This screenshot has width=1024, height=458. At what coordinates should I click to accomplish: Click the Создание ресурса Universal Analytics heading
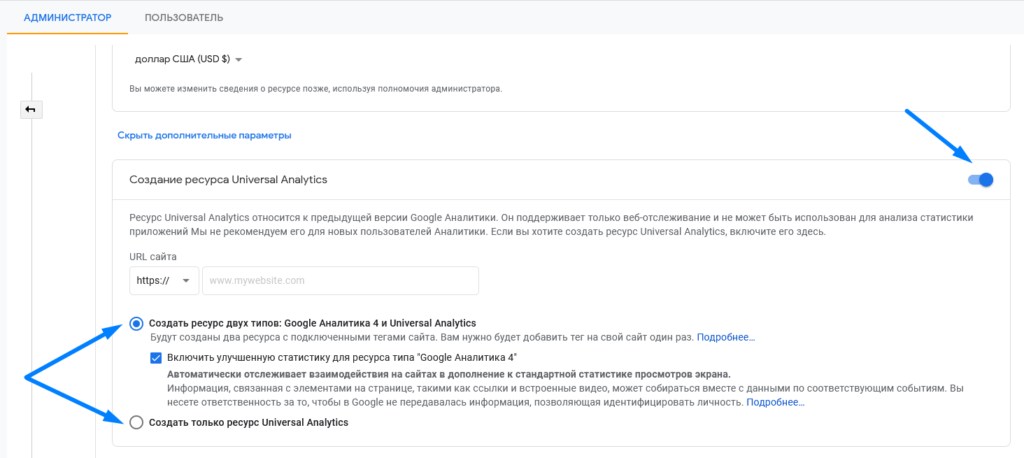(228, 180)
